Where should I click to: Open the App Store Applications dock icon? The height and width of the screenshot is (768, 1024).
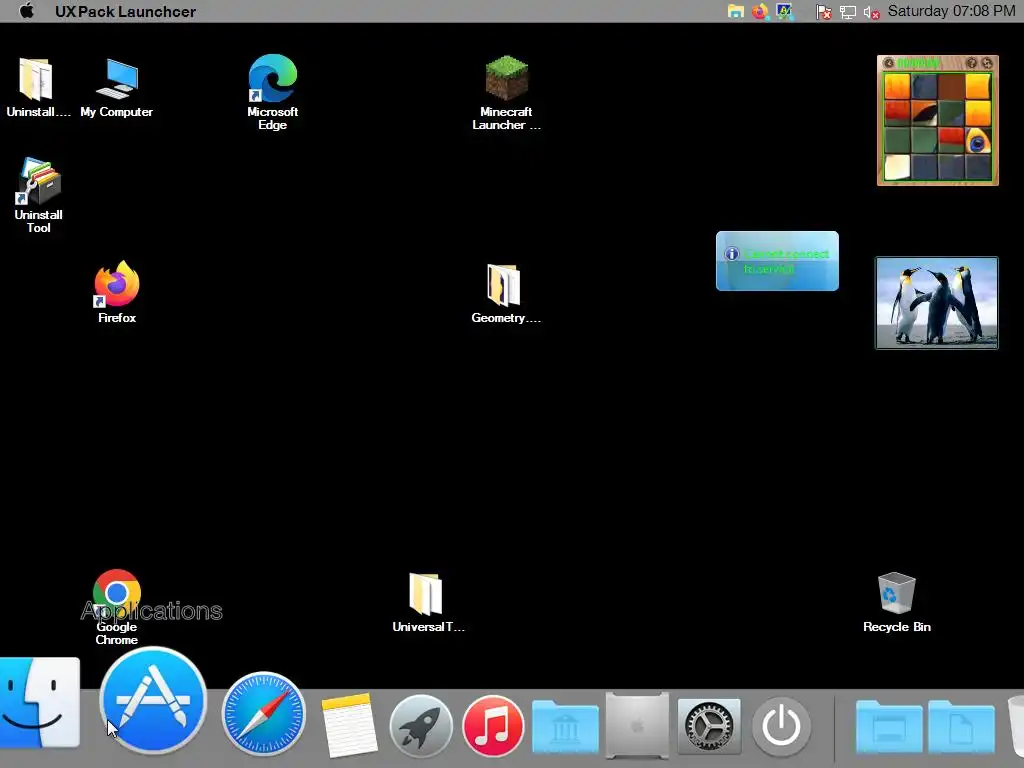153,700
